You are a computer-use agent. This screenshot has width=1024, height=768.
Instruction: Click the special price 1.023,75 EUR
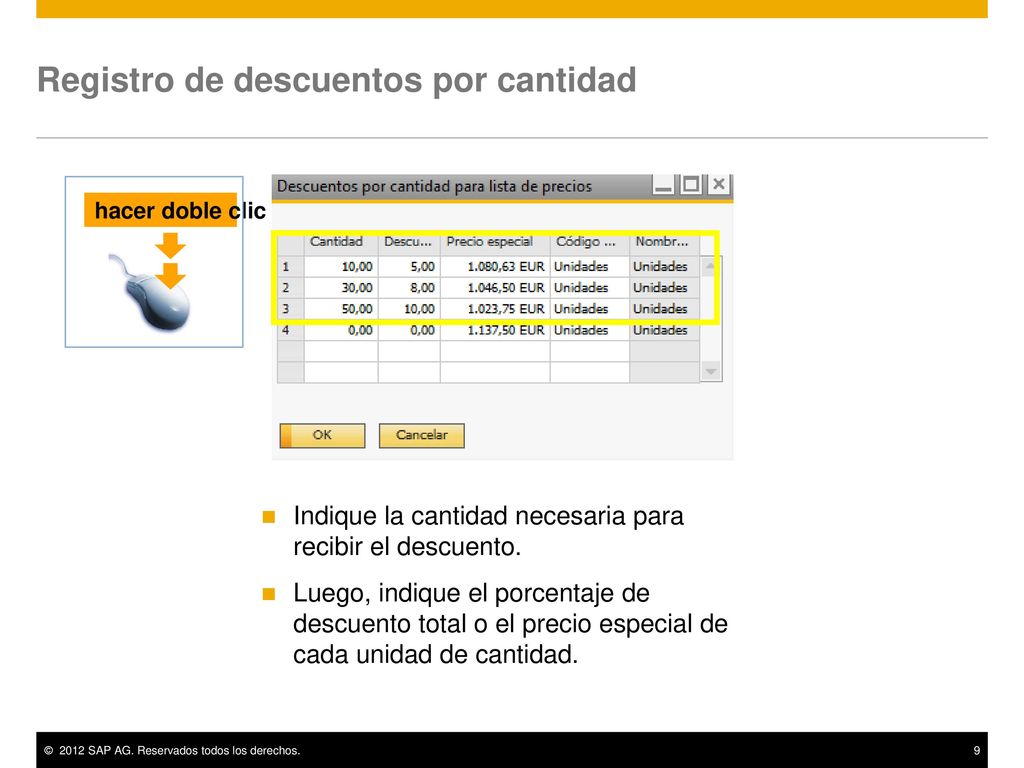[x=495, y=309]
